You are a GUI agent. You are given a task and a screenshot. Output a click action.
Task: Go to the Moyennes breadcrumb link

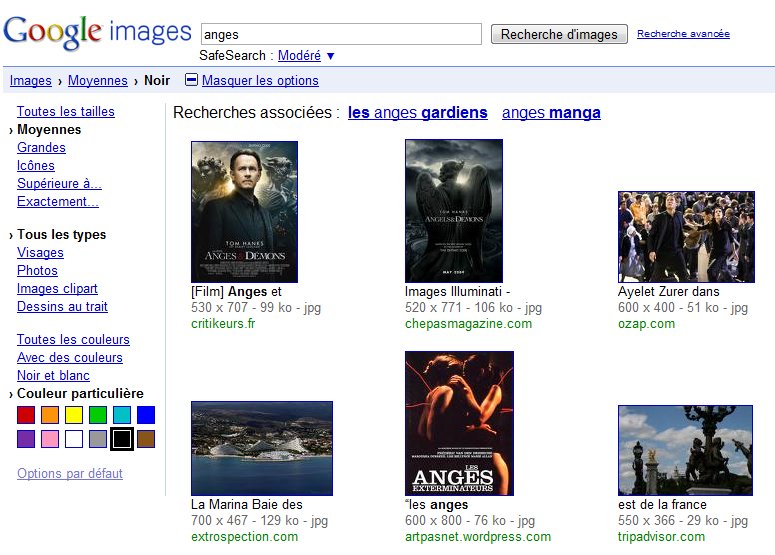(98, 80)
